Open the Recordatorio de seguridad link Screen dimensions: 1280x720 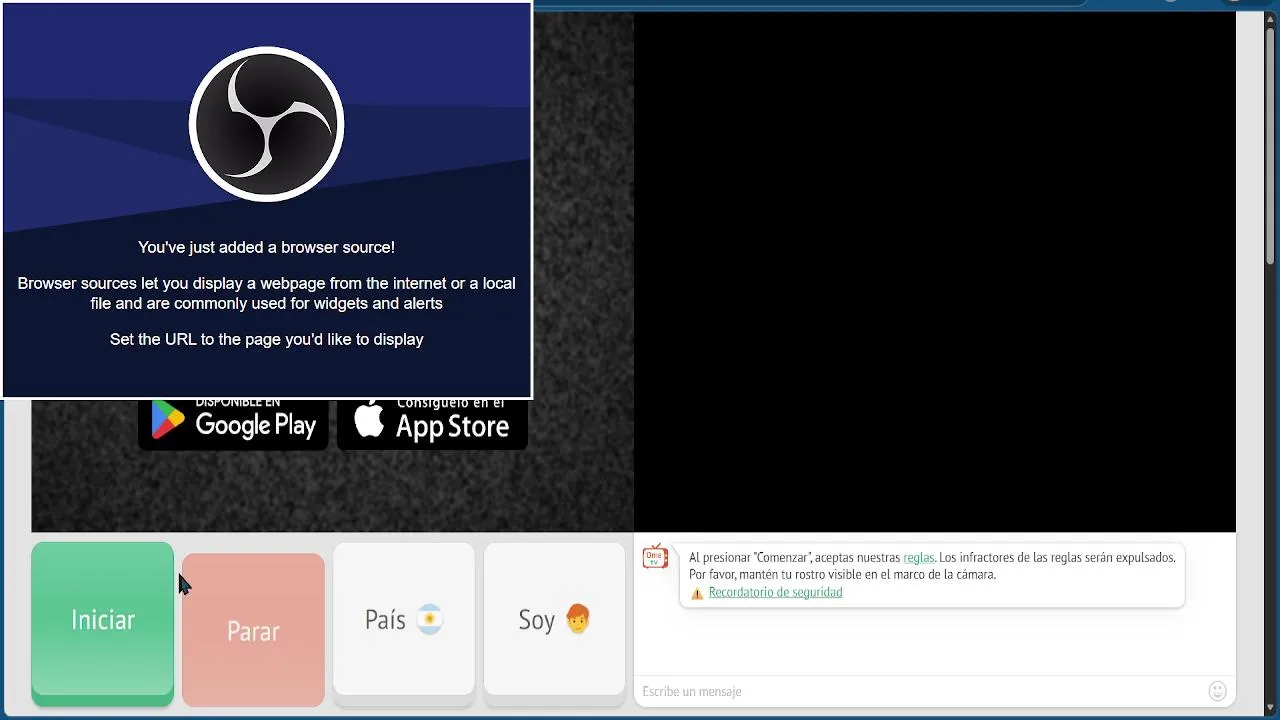pyautogui.click(x=775, y=592)
